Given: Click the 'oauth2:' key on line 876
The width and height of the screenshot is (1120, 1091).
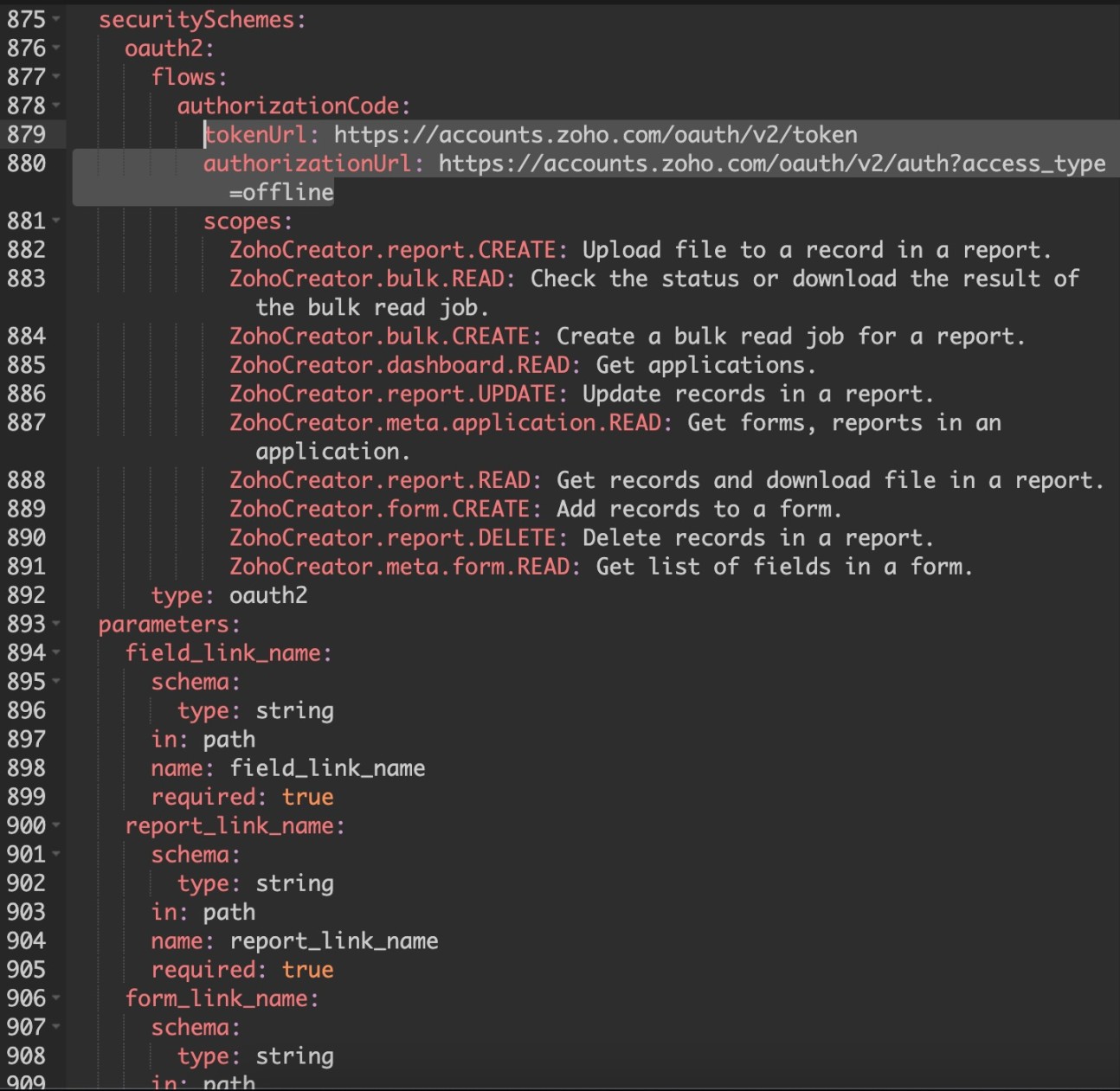Looking at the screenshot, I should coord(170,48).
